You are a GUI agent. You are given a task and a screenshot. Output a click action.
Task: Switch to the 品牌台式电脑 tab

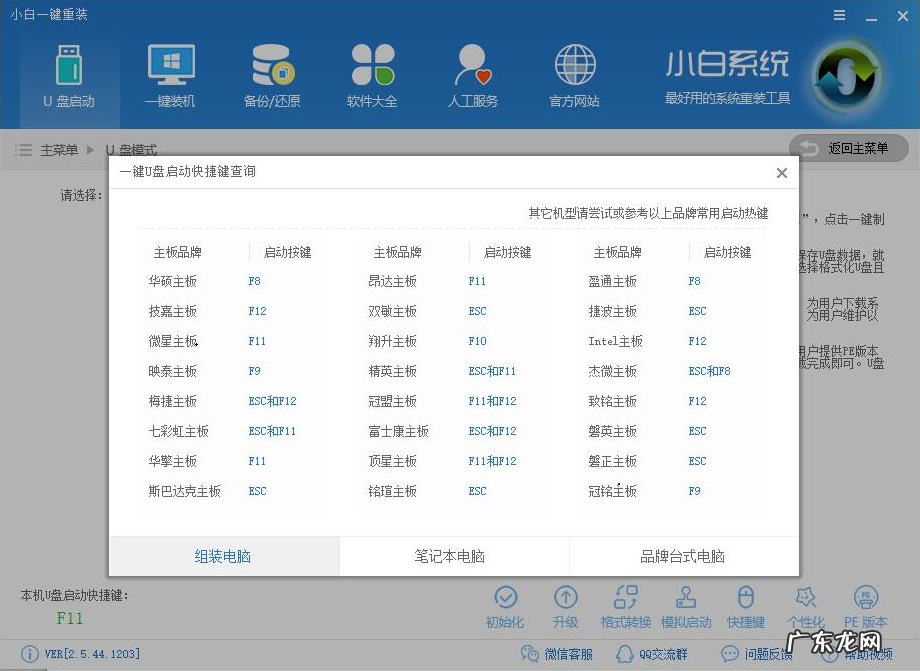[685, 556]
